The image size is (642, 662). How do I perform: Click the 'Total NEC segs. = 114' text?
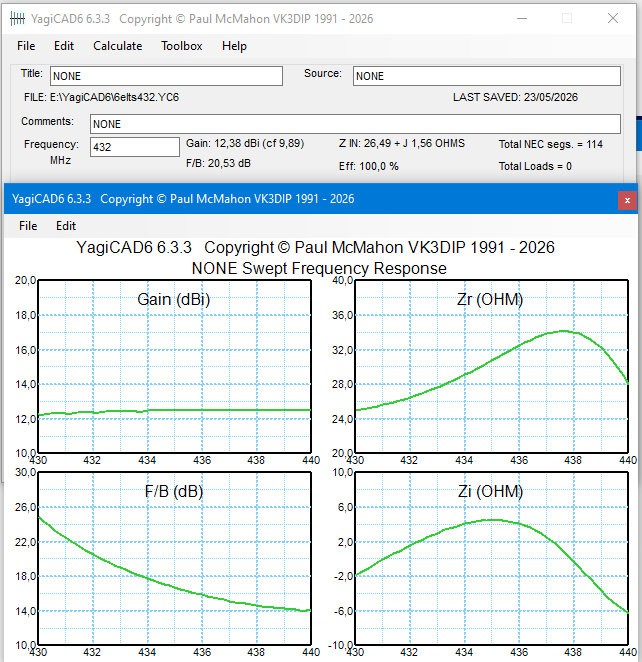pos(551,144)
